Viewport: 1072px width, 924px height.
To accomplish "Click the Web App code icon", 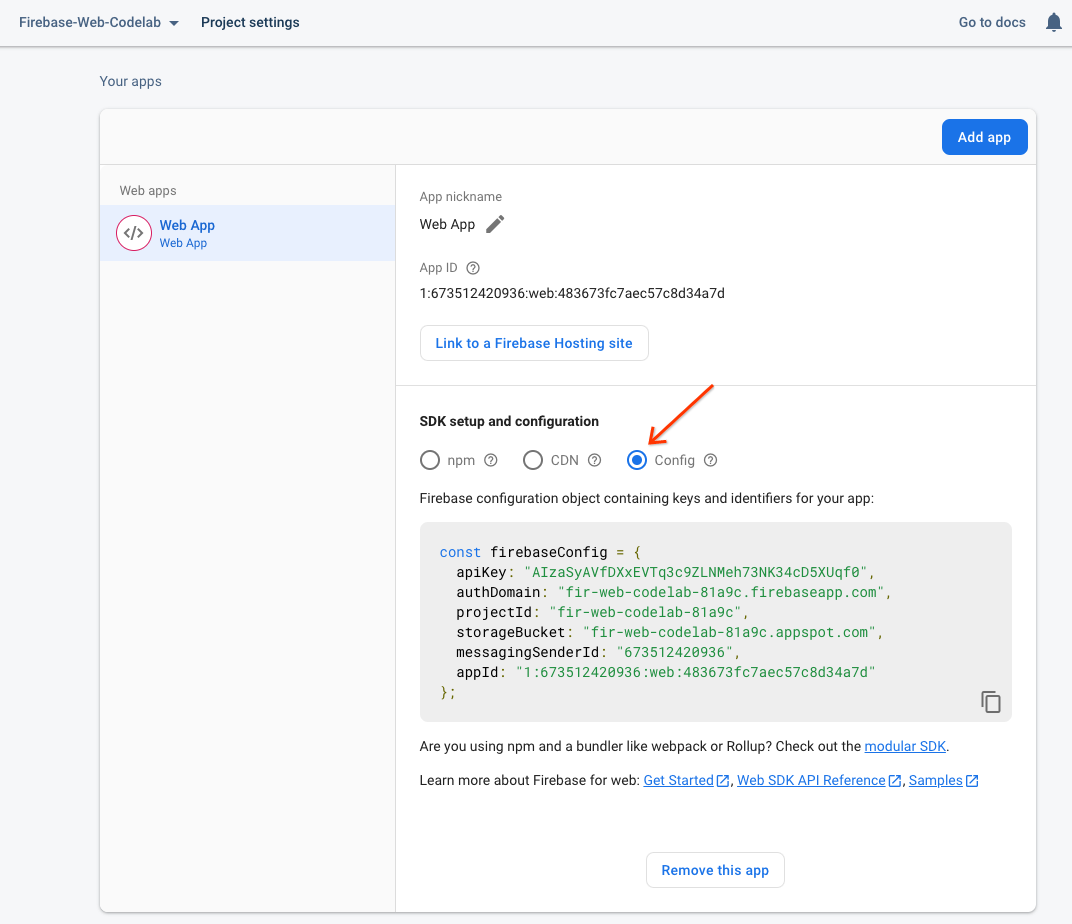I will click(x=134, y=233).
